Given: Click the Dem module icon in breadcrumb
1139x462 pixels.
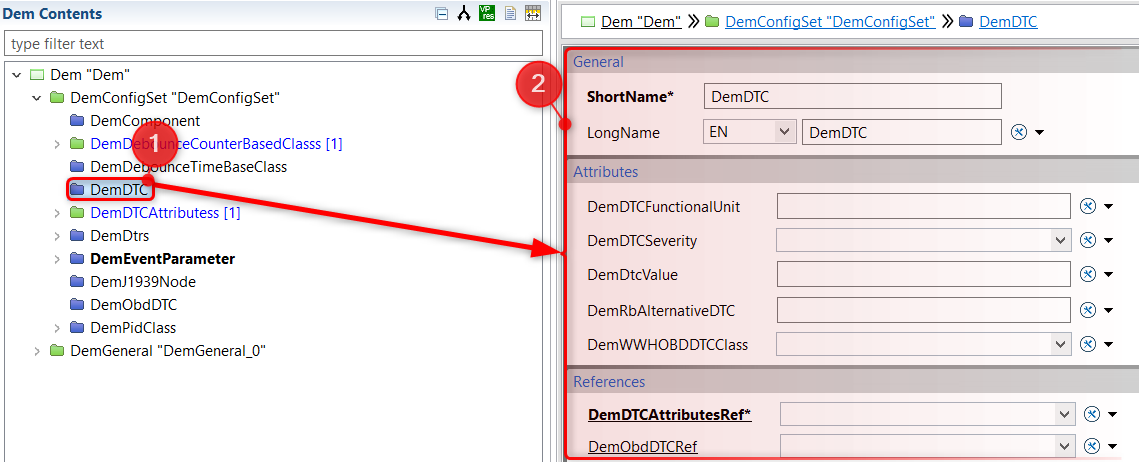Looking at the screenshot, I should (588, 22).
